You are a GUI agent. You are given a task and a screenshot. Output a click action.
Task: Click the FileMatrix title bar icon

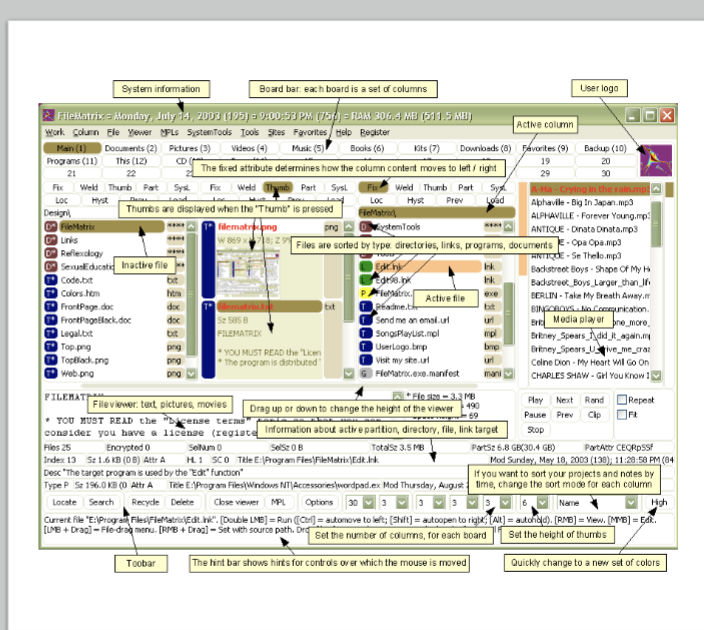click(x=48, y=116)
